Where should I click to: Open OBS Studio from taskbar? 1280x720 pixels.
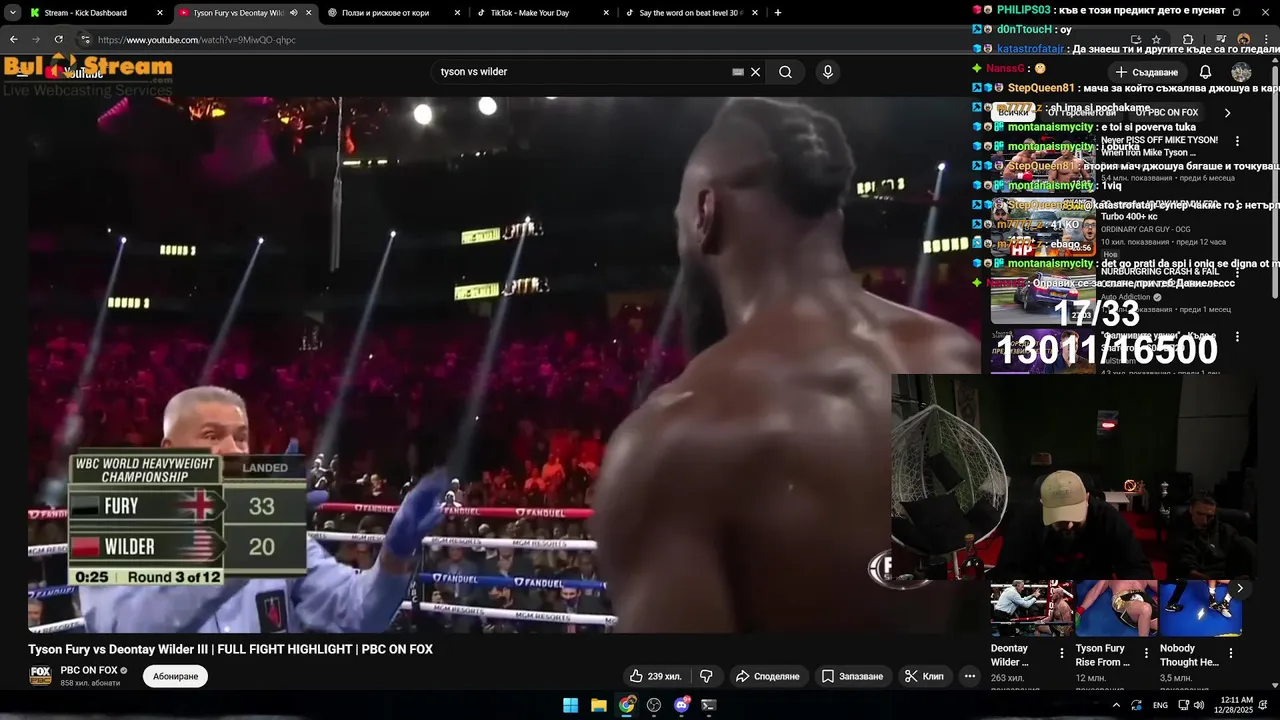coord(654,705)
